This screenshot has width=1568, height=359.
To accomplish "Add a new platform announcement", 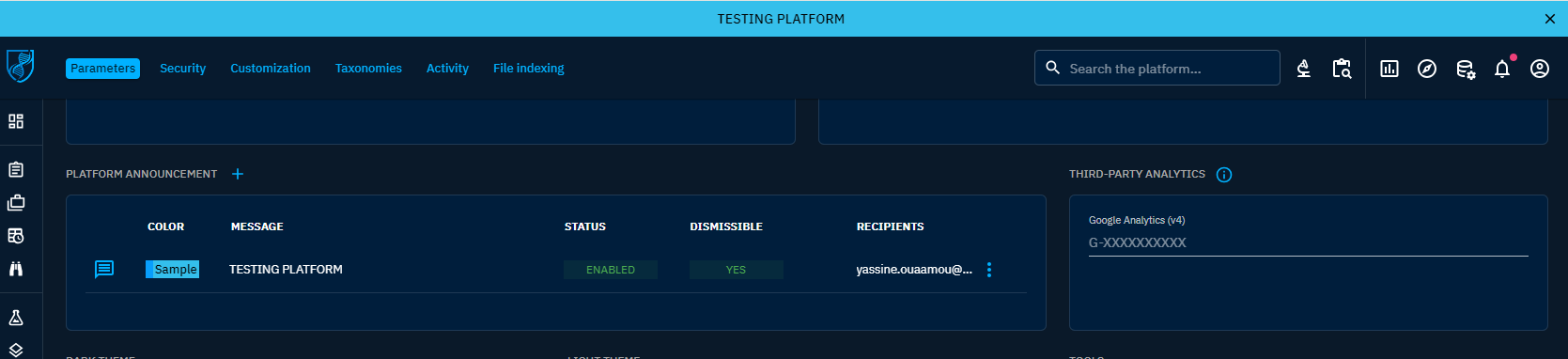I will pyautogui.click(x=238, y=174).
